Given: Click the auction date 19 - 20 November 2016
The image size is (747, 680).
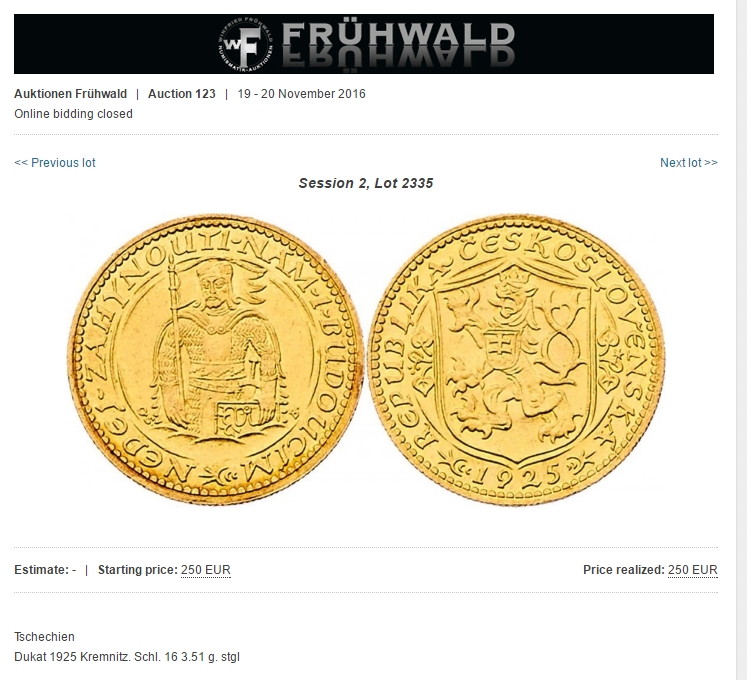Looking at the screenshot, I should point(302,94).
